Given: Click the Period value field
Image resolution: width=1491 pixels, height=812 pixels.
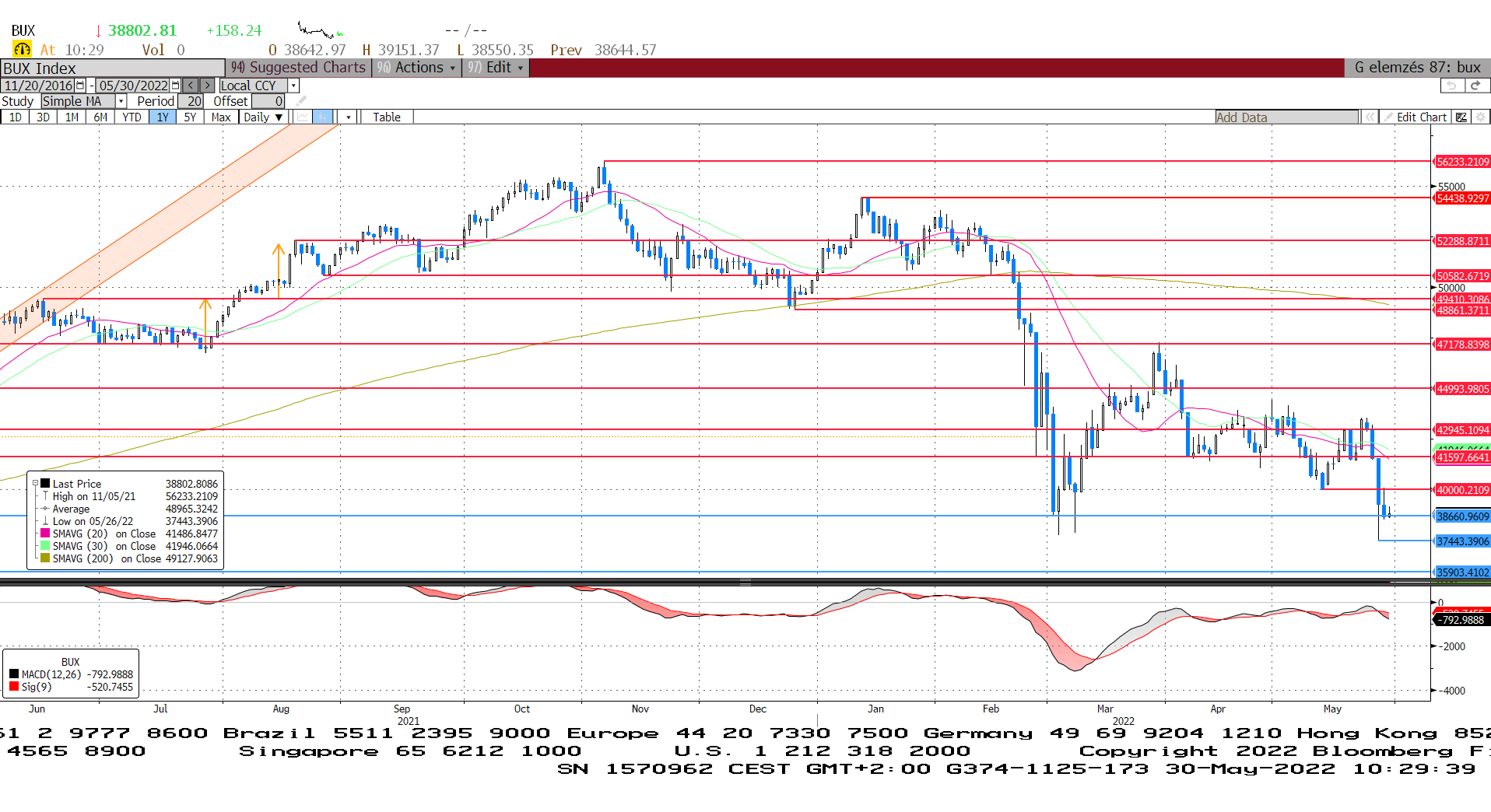Looking at the screenshot, I should point(192,101).
